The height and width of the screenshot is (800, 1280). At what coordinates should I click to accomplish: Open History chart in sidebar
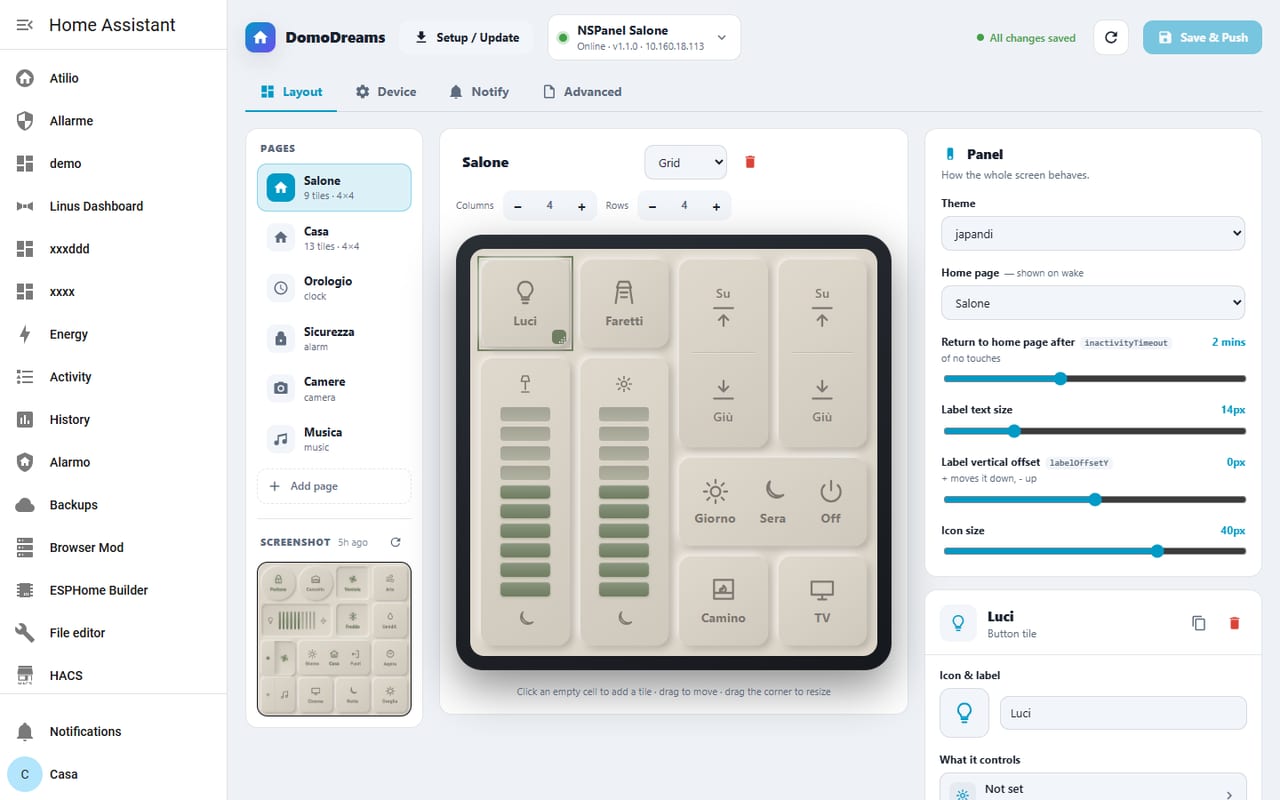113,420
